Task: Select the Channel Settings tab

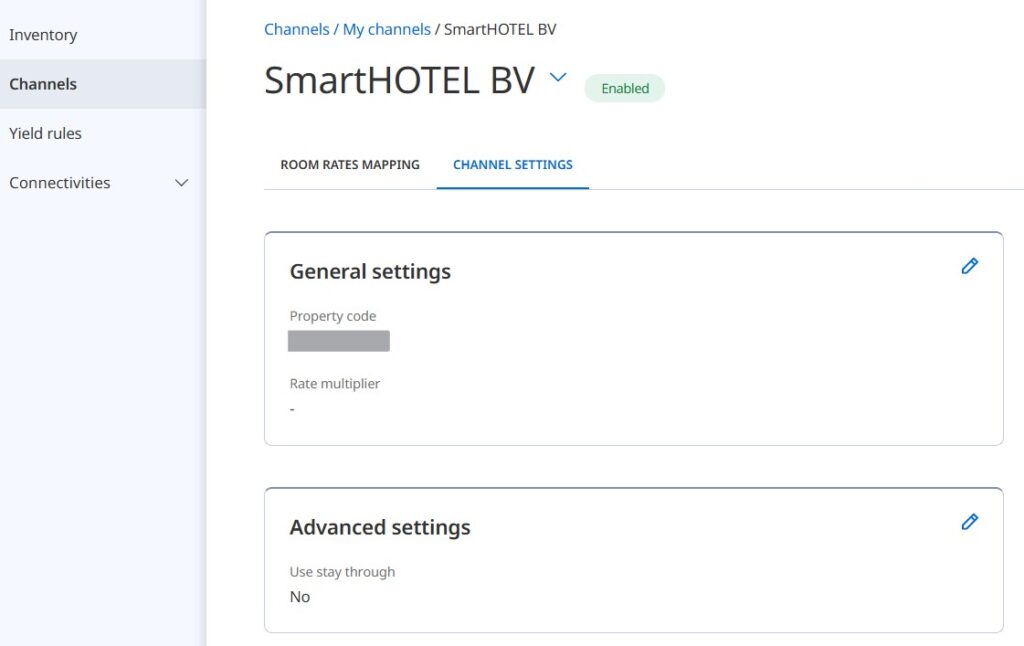Action: coord(513,165)
